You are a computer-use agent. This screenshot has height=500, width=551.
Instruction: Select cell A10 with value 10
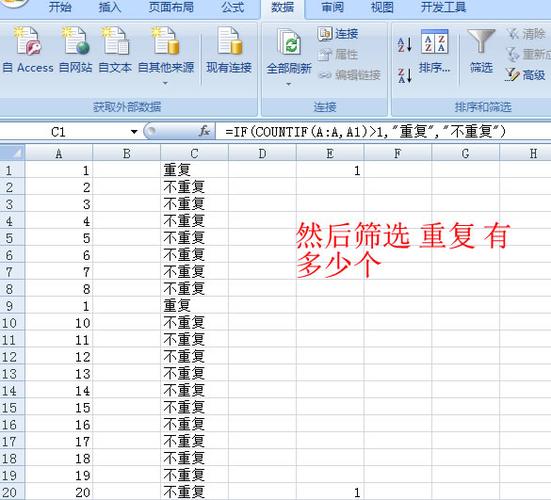[59, 323]
